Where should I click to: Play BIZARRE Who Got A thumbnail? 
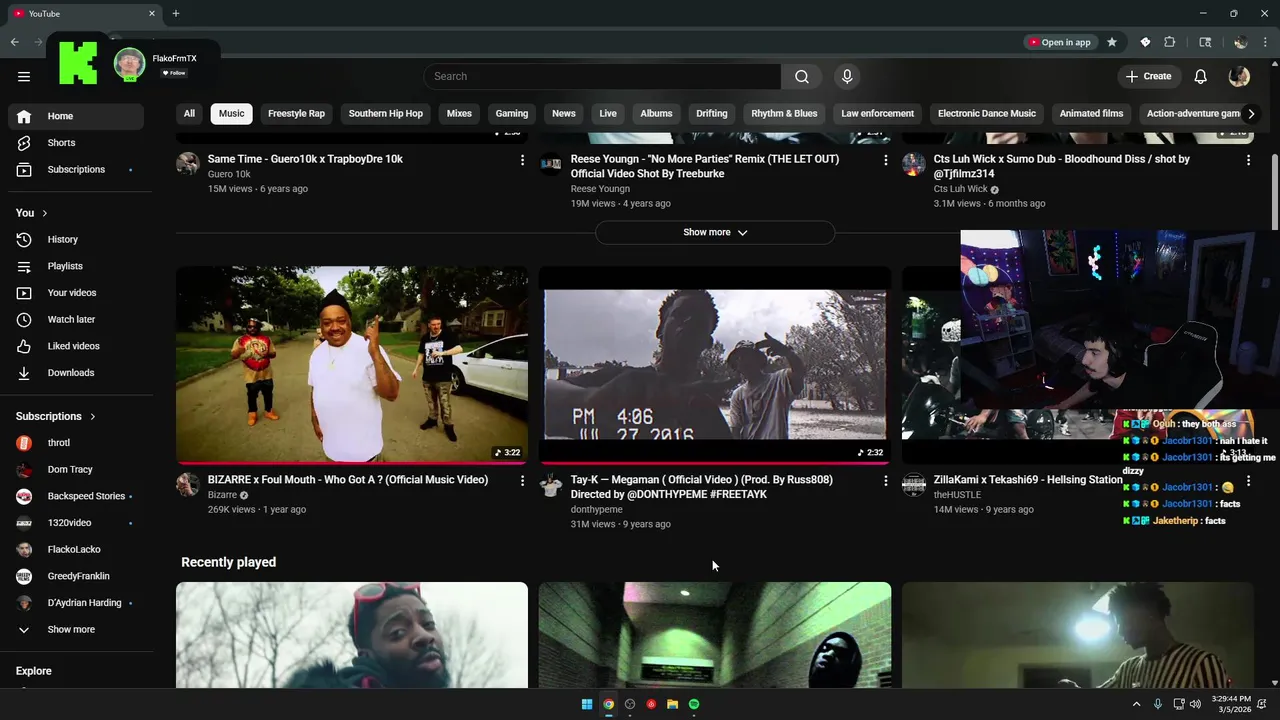352,365
